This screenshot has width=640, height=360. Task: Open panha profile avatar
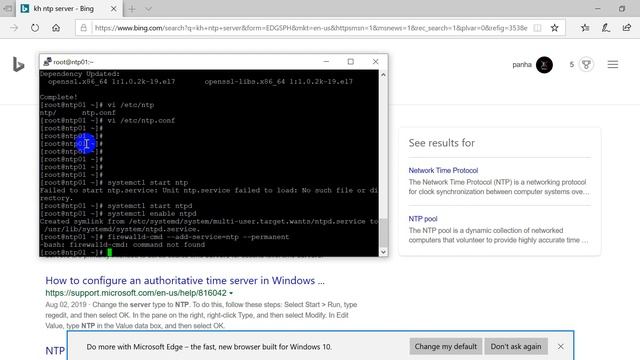[544, 64]
